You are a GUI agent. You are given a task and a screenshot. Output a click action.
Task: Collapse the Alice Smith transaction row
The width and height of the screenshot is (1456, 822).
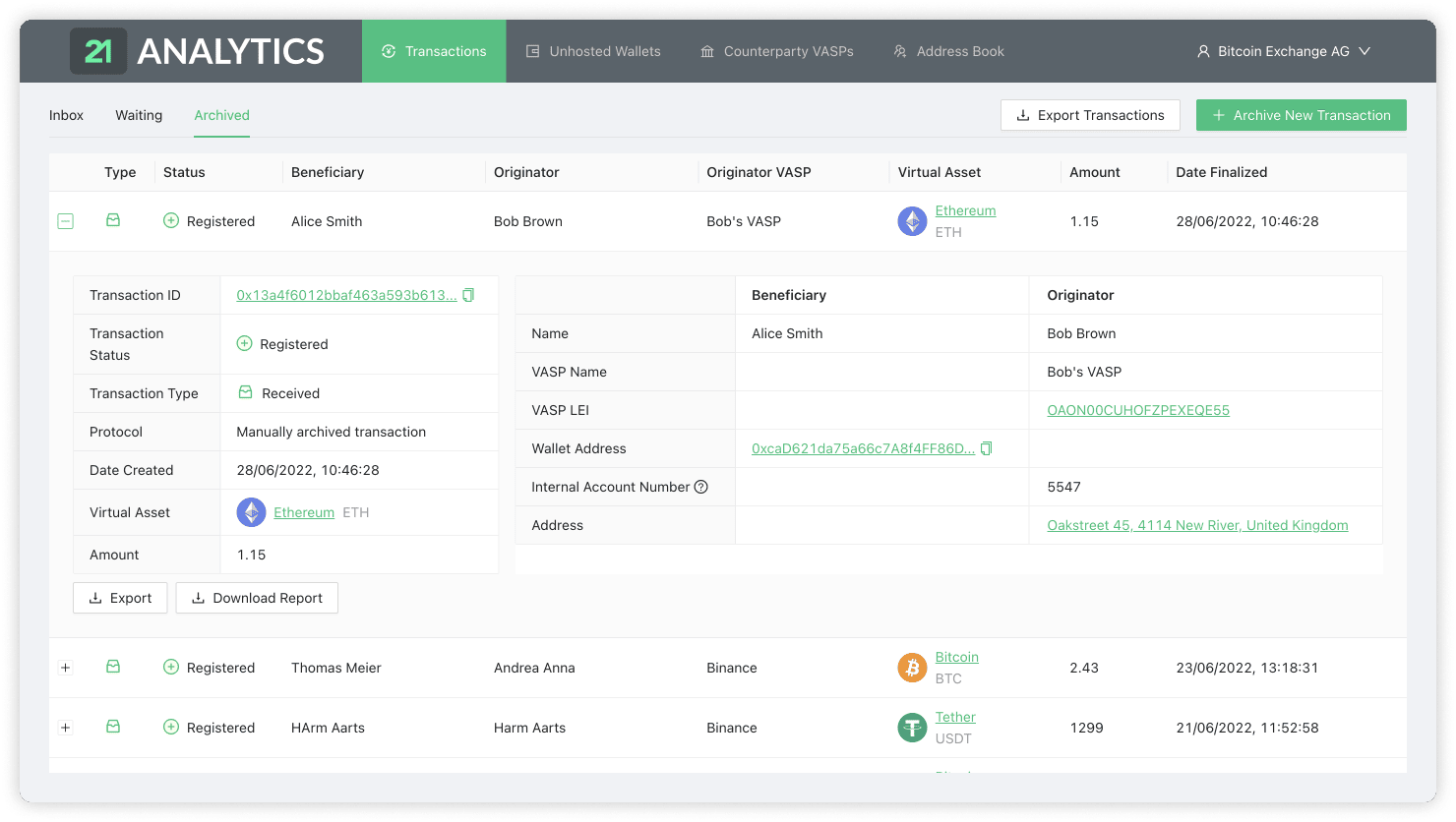click(66, 221)
